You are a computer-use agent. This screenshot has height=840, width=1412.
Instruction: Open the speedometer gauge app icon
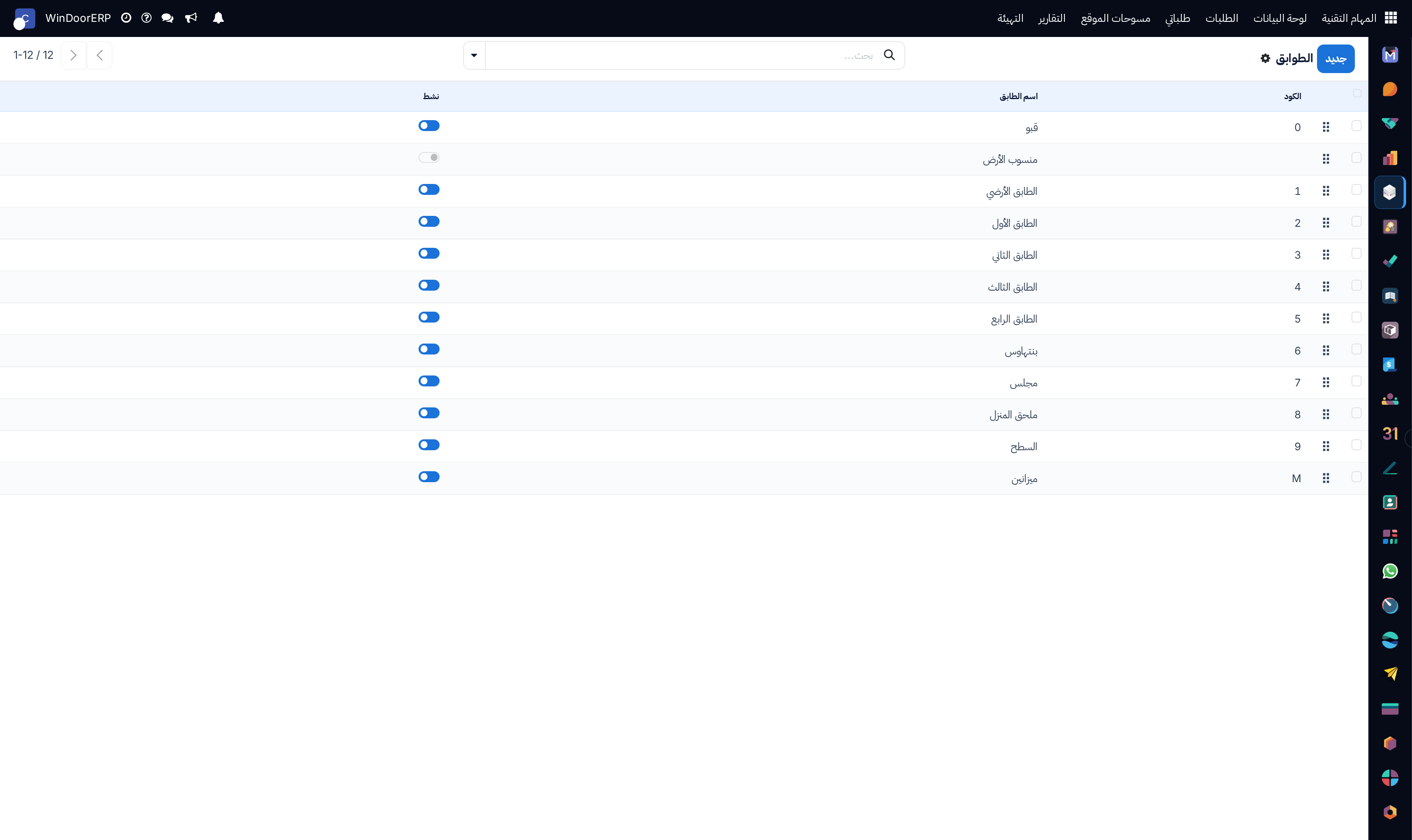point(1389,606)
